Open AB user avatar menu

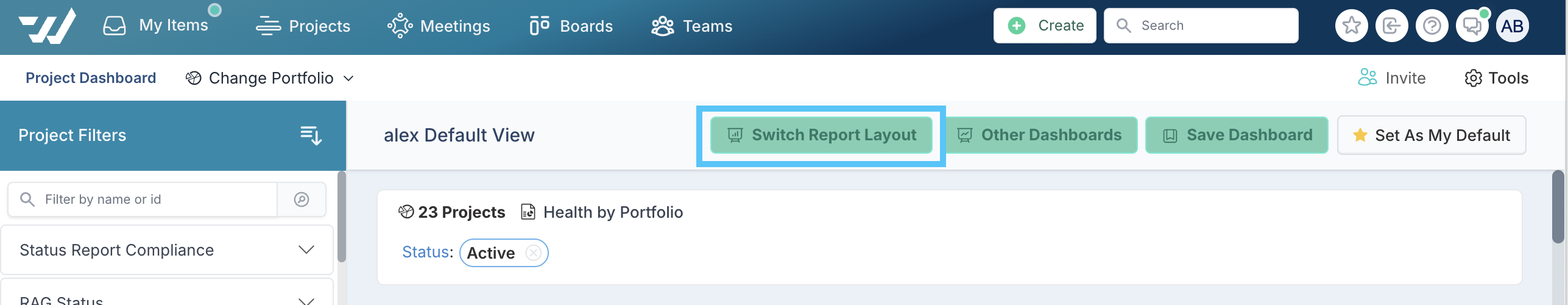[x=1512, y=26]
